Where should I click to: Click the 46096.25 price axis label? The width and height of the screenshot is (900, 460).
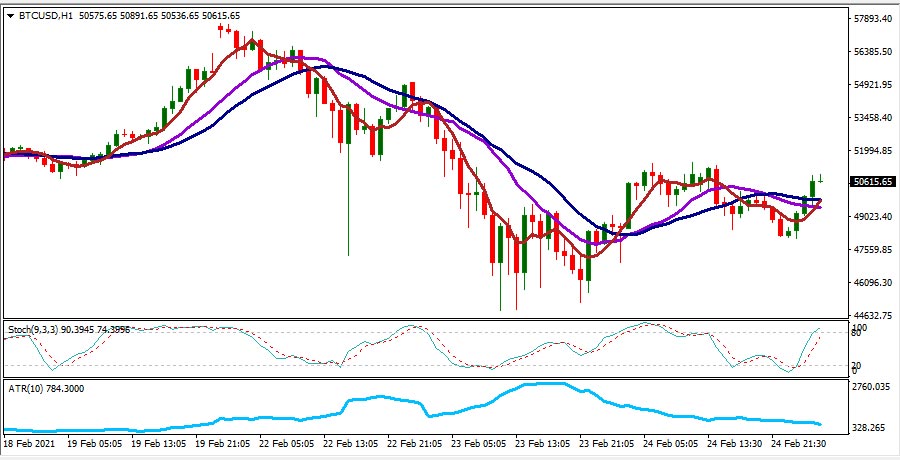pyautogui.click(x=871, y=283)
